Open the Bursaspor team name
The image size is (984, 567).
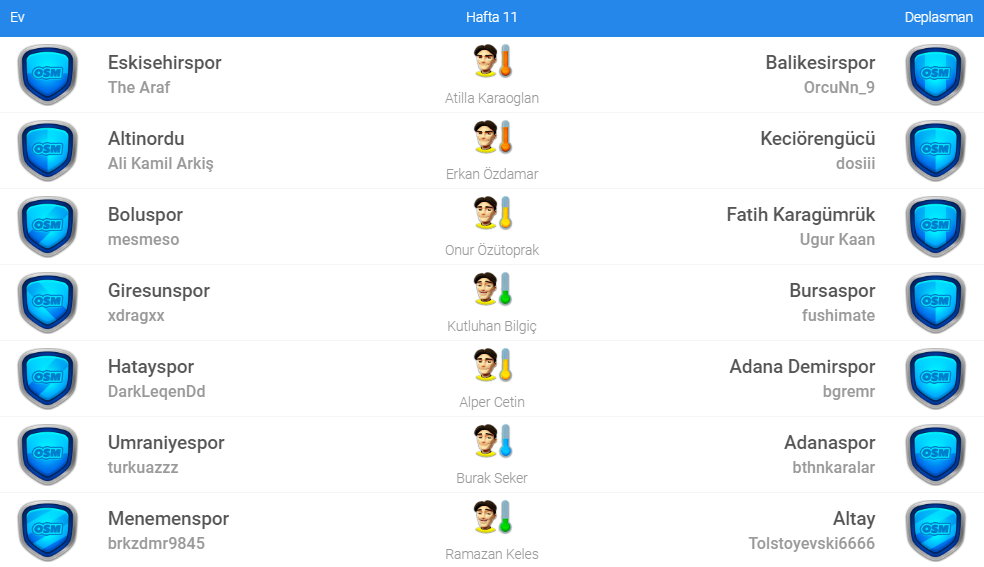[832, 291]
